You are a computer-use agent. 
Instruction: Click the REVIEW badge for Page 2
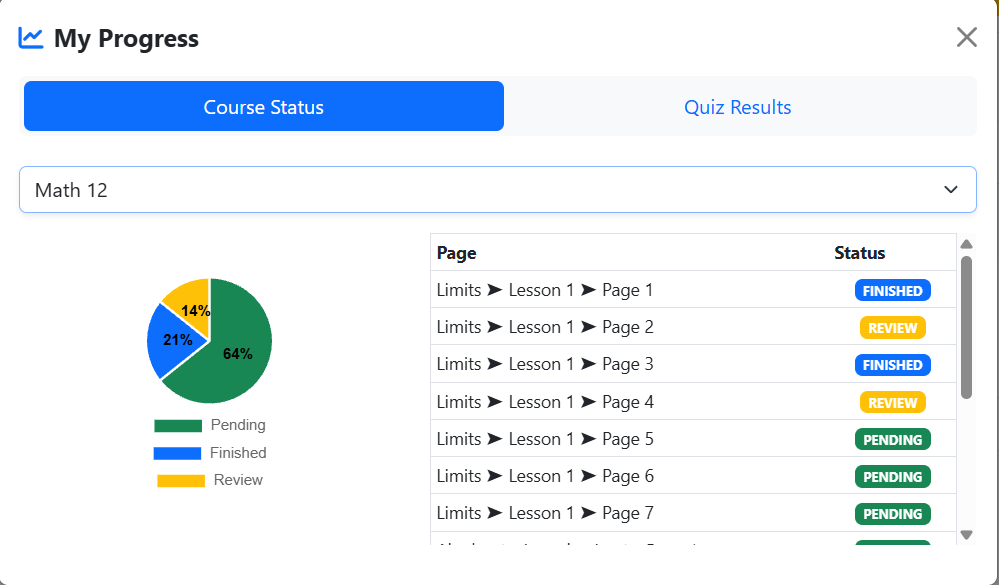tap(892, 327)
